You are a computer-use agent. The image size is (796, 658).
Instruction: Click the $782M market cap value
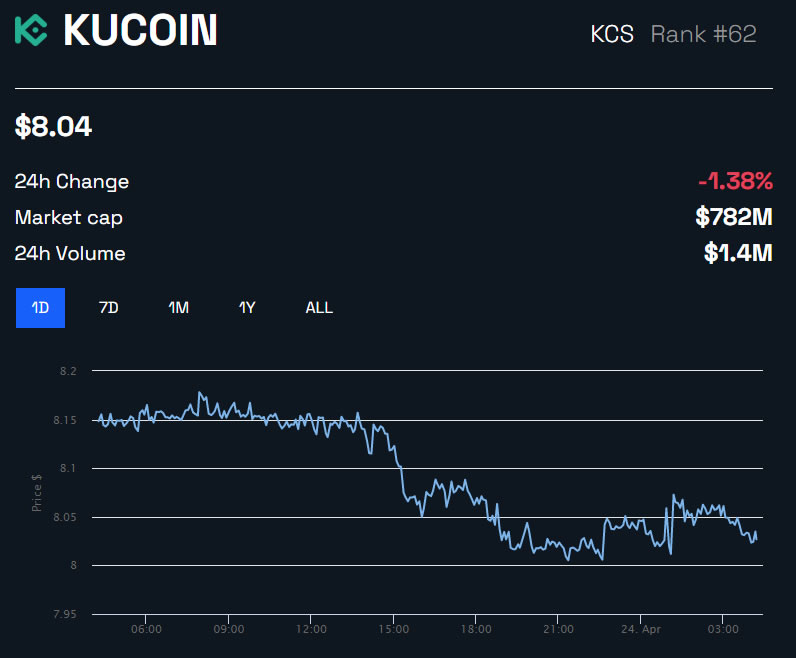pos(734,217)
